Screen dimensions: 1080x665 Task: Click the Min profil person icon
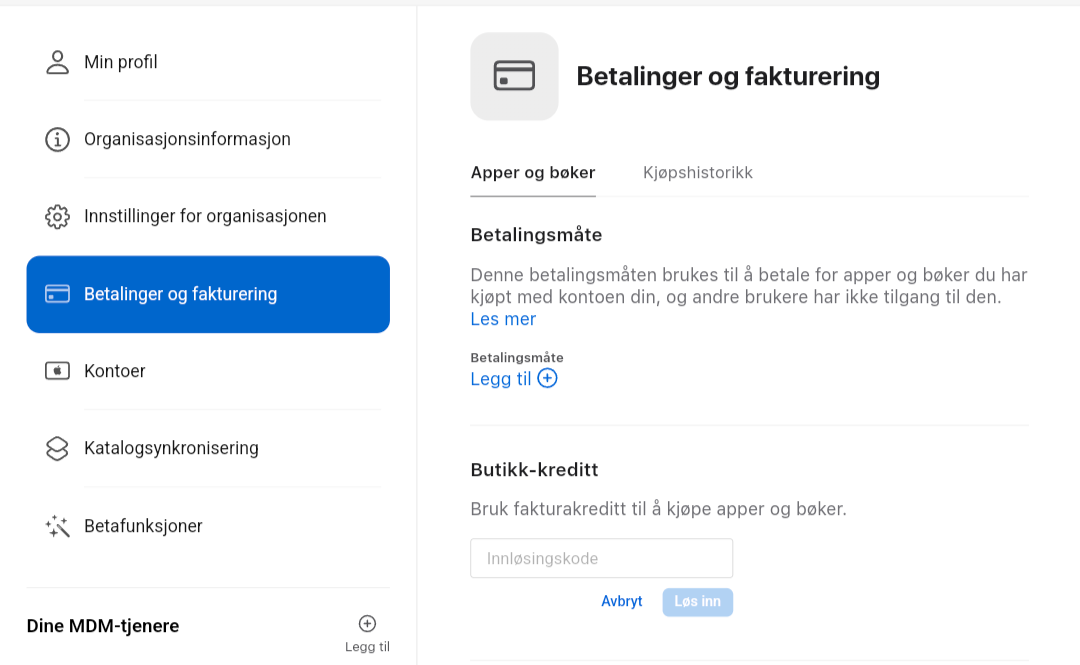pyautogui.click(x=57, y=62)
